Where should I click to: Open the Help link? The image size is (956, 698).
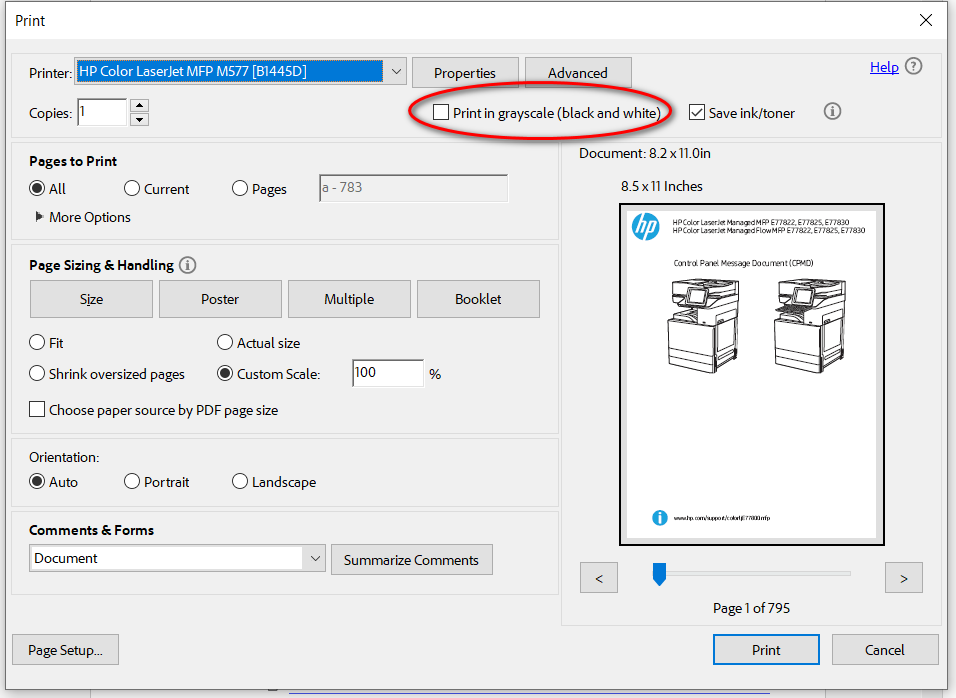point(884,67)
